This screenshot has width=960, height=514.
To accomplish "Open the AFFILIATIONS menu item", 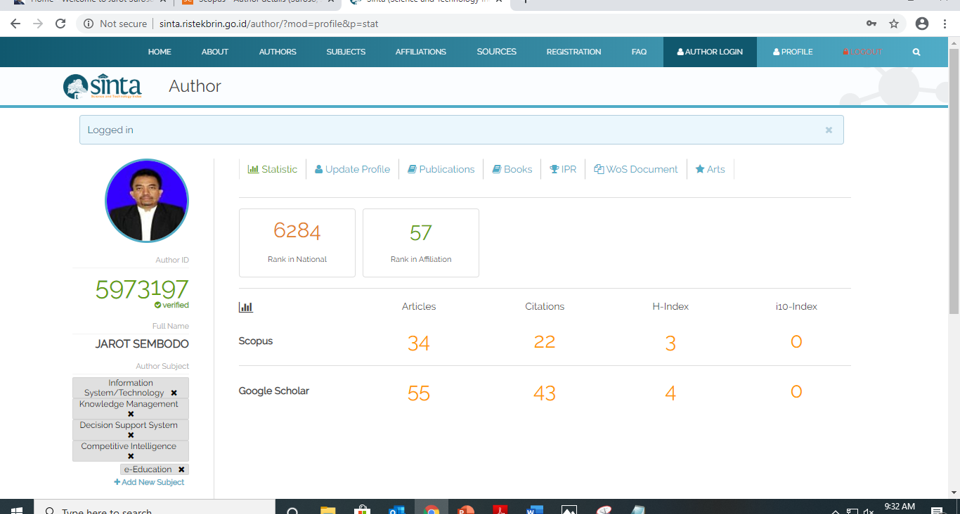I will pyautogui.click(x=420, y=52).
